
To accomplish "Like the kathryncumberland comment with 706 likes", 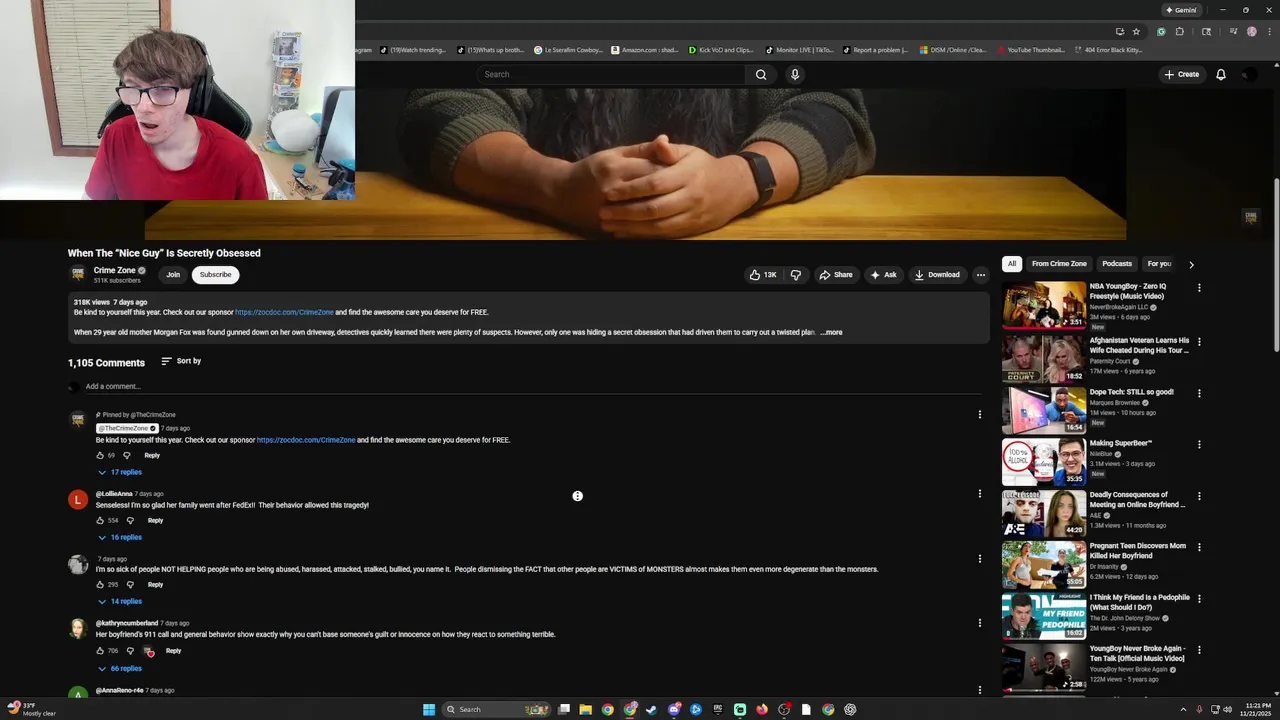I will click(100, 651).
